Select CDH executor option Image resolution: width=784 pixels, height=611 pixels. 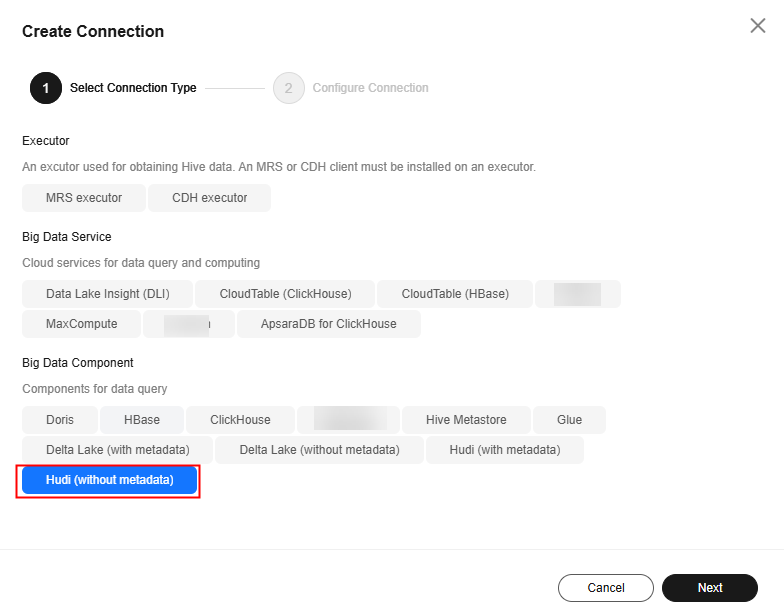point(210,198)
